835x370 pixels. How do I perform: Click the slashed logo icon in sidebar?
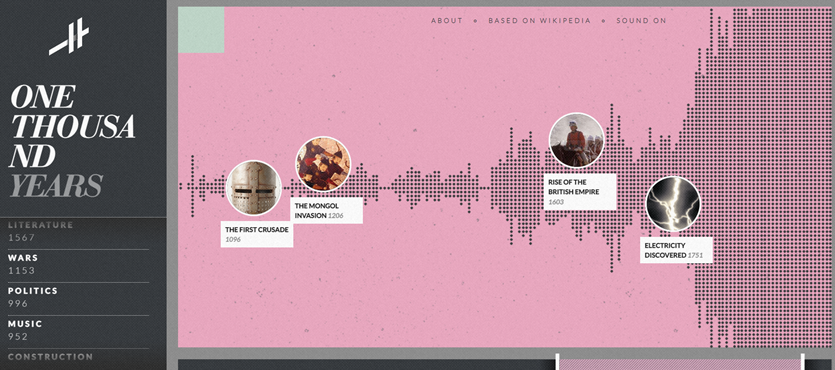coord(69,36)
